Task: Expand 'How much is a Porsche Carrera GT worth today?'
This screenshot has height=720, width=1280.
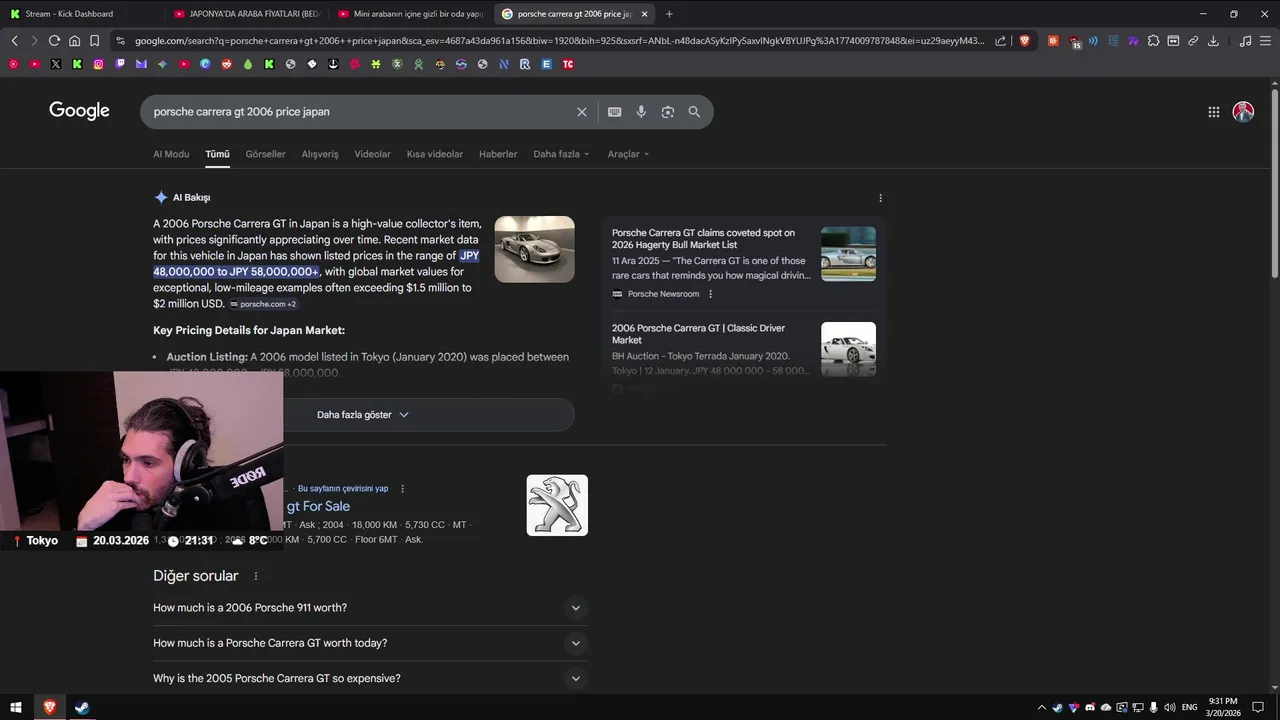Action: 370,643
